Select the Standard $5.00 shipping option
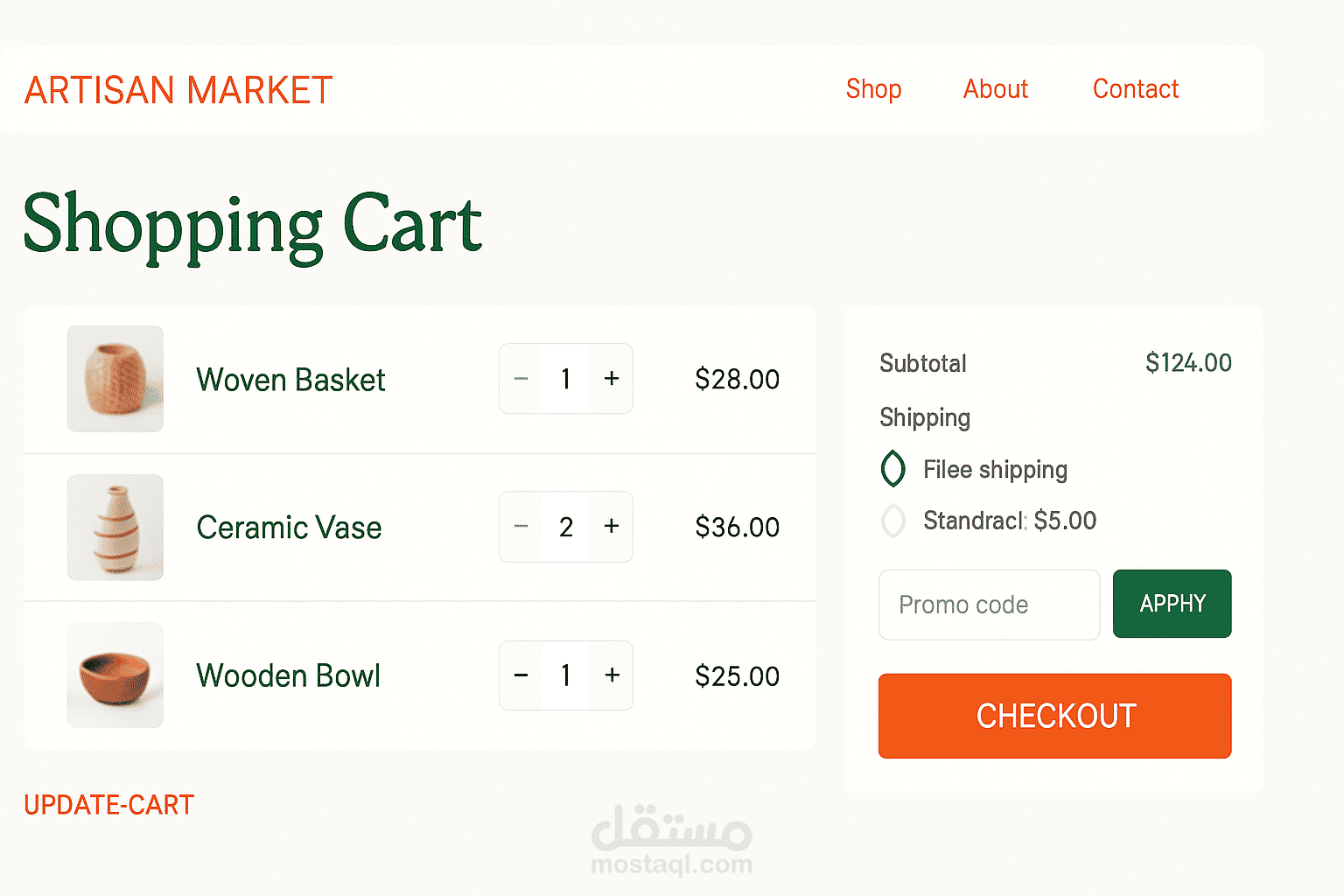Image resolution: width=1344 pixels, height=896 pixels. (x=892, y=521)
